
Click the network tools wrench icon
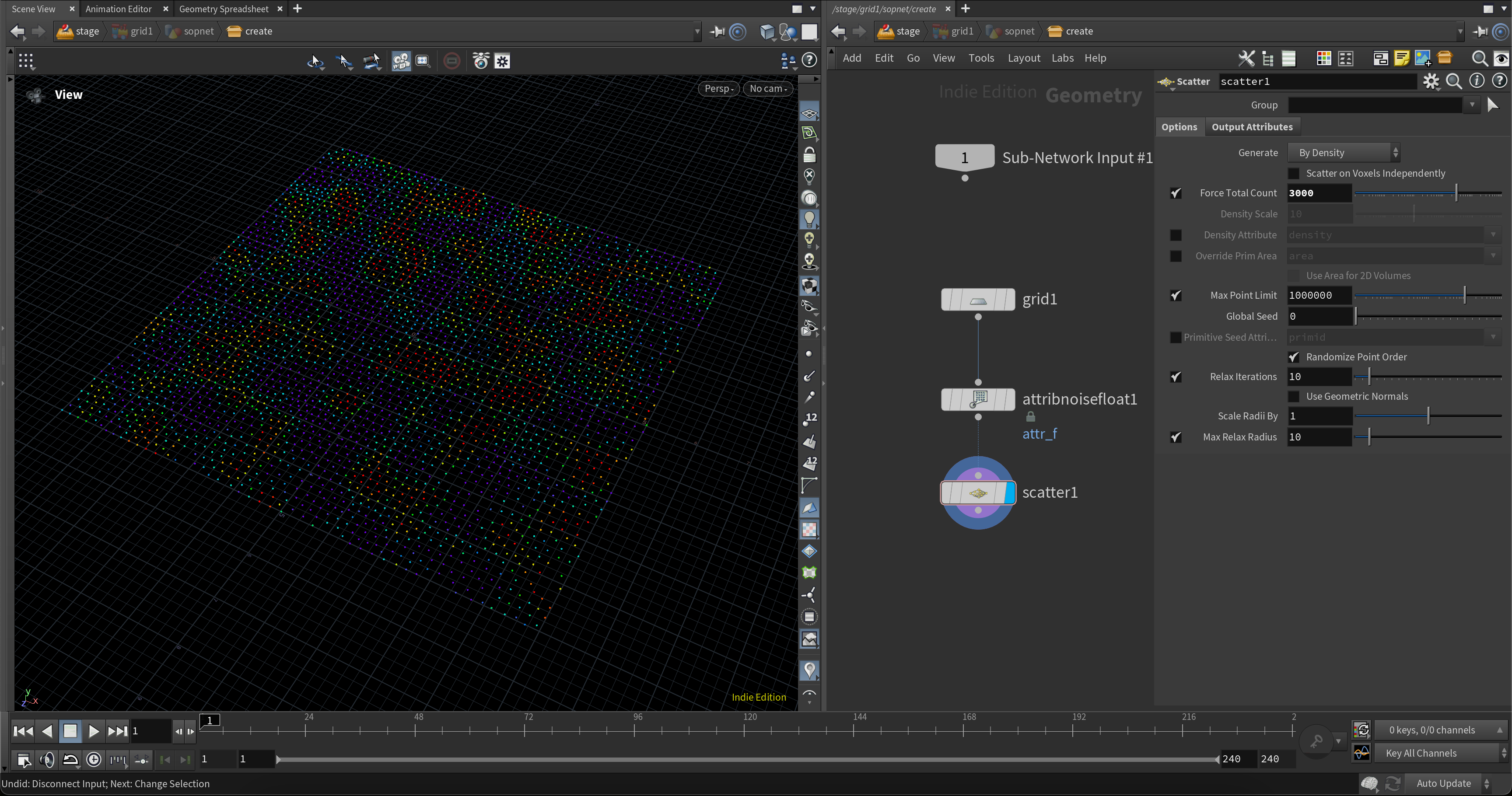[1246, 58]
